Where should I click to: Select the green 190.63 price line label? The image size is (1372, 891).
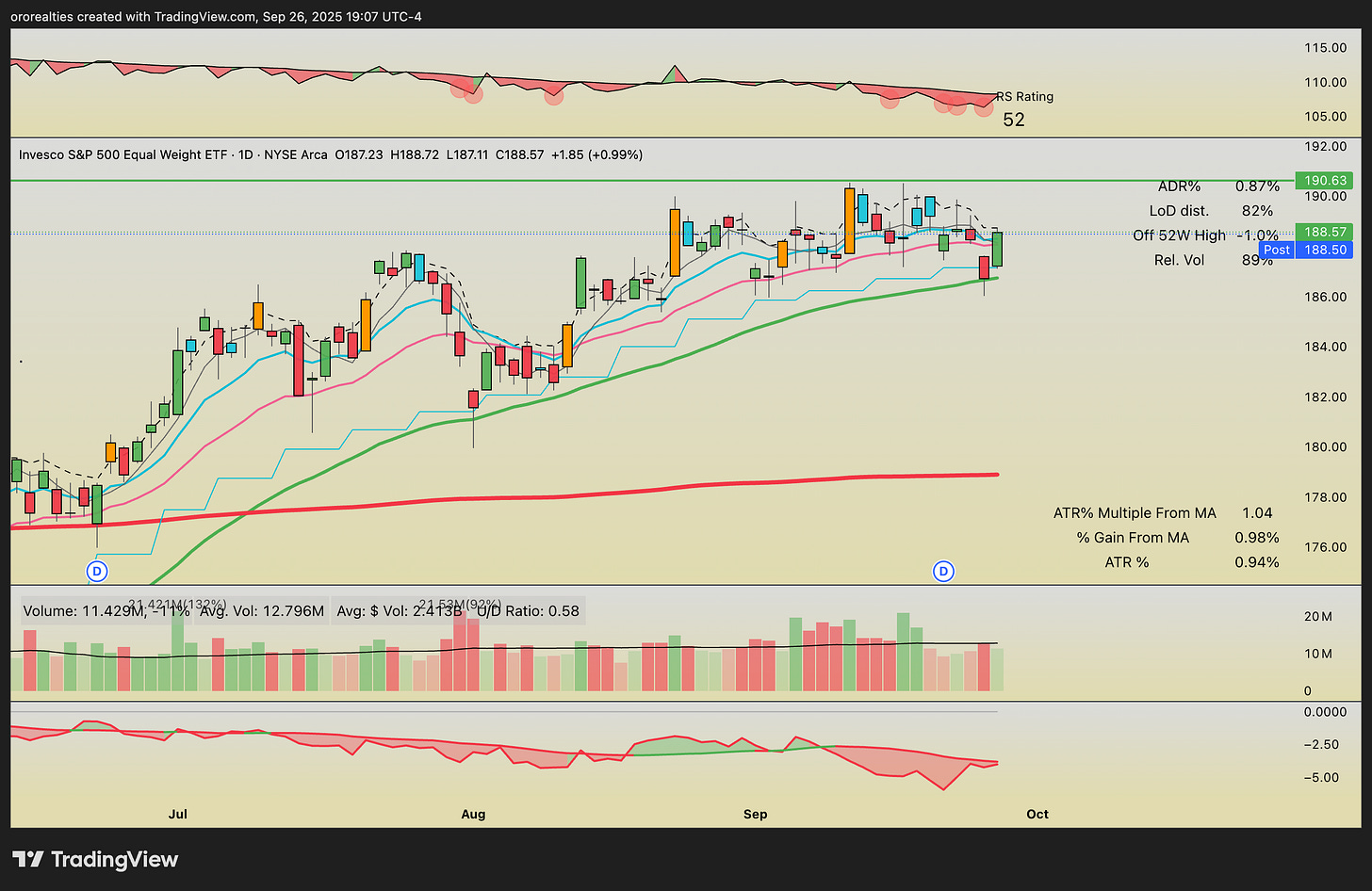tap(1326, 180)
